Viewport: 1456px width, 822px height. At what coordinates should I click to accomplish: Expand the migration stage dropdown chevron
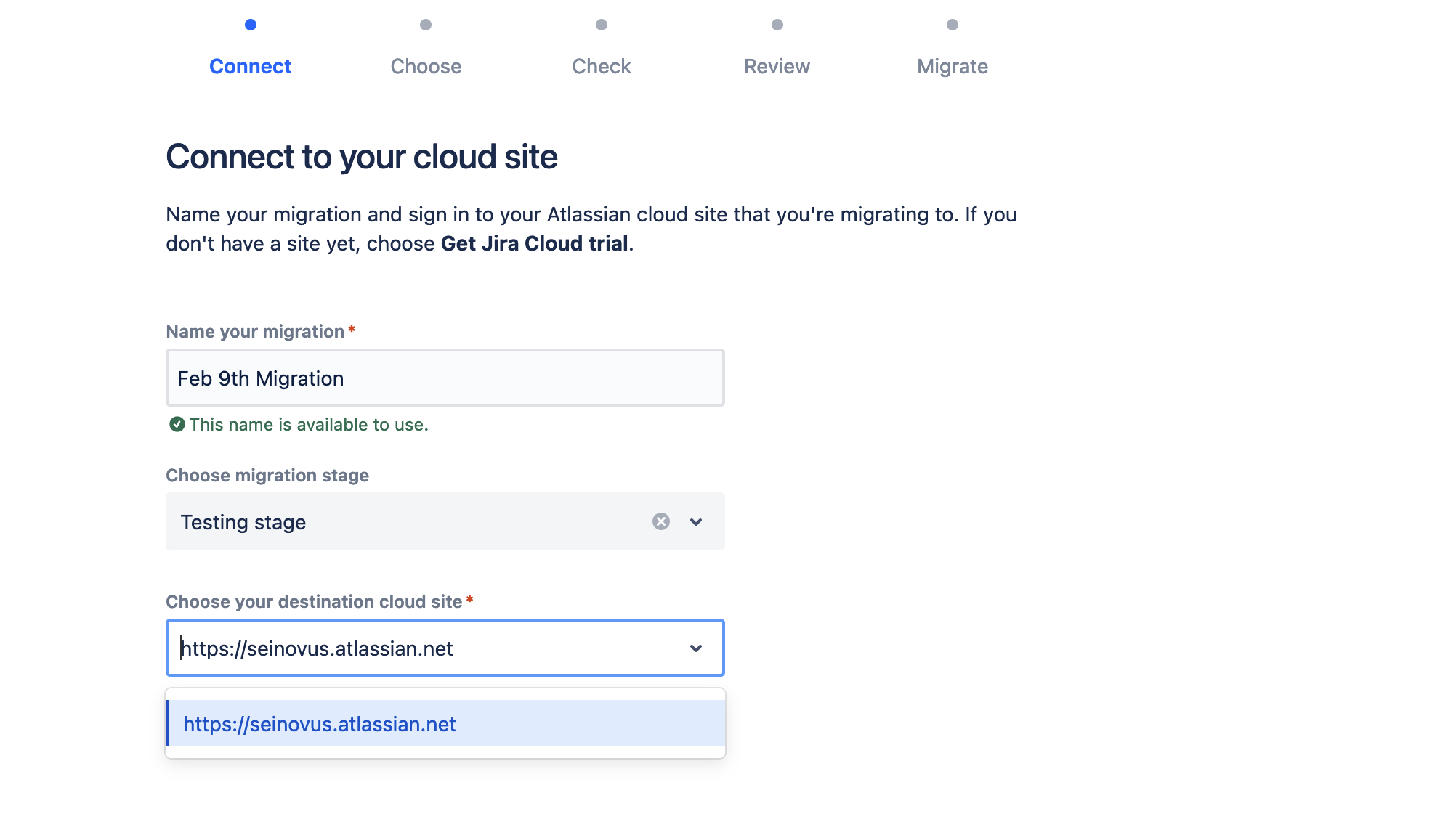[696, 521]
